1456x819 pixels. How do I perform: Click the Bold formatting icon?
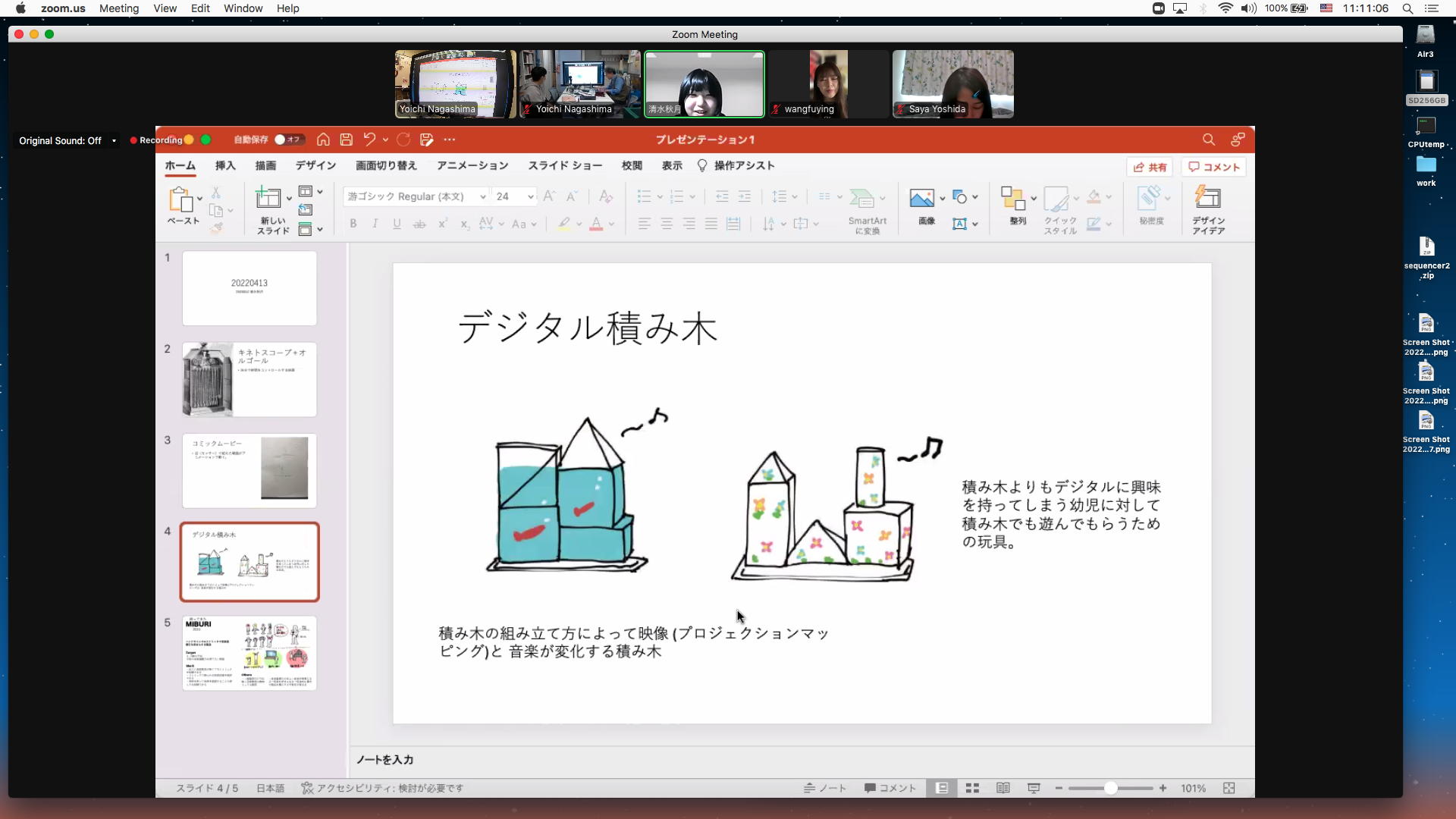point(353,224)
